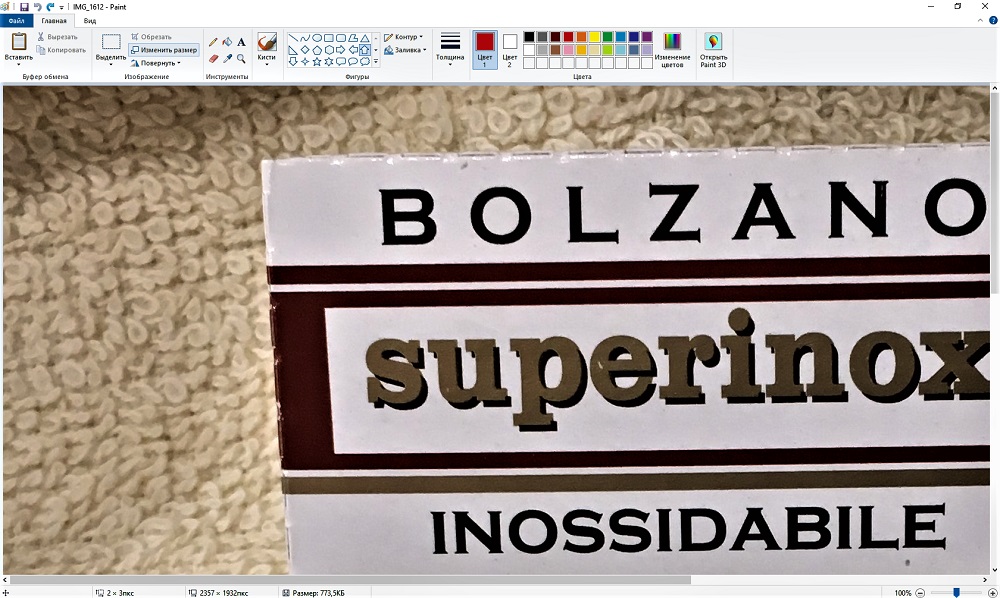Choose the Diamond shape
The height and width of the screenshot is (598, 1000).
[305, 50]
